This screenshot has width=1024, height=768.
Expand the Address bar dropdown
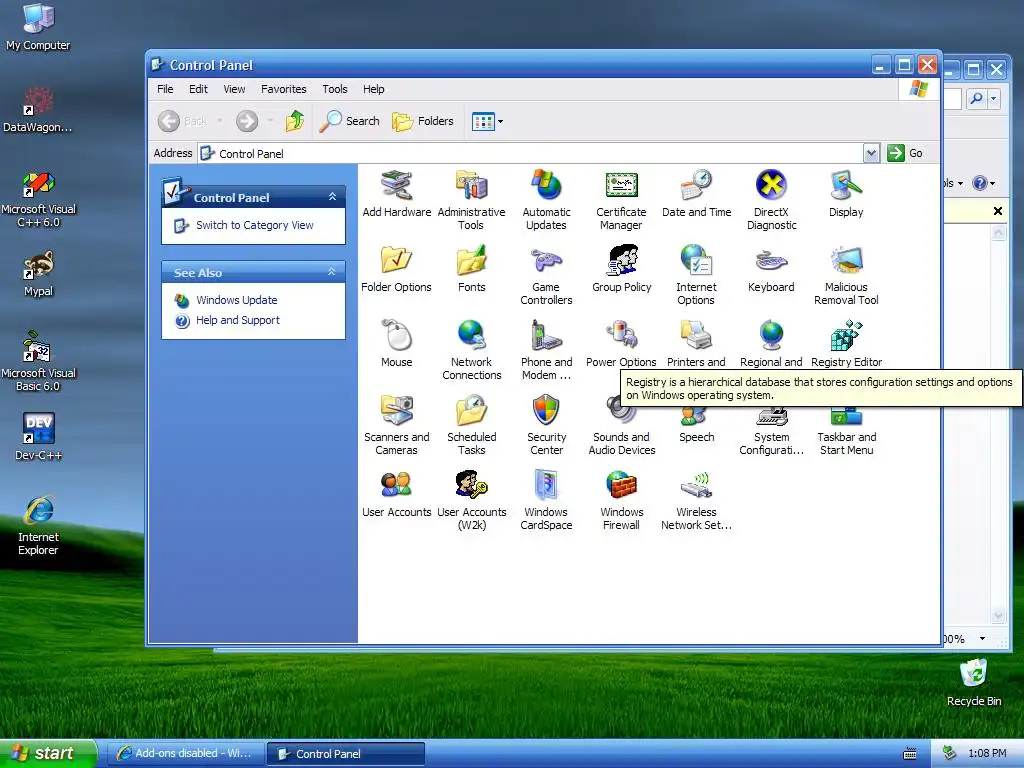[x=871, y=153]
